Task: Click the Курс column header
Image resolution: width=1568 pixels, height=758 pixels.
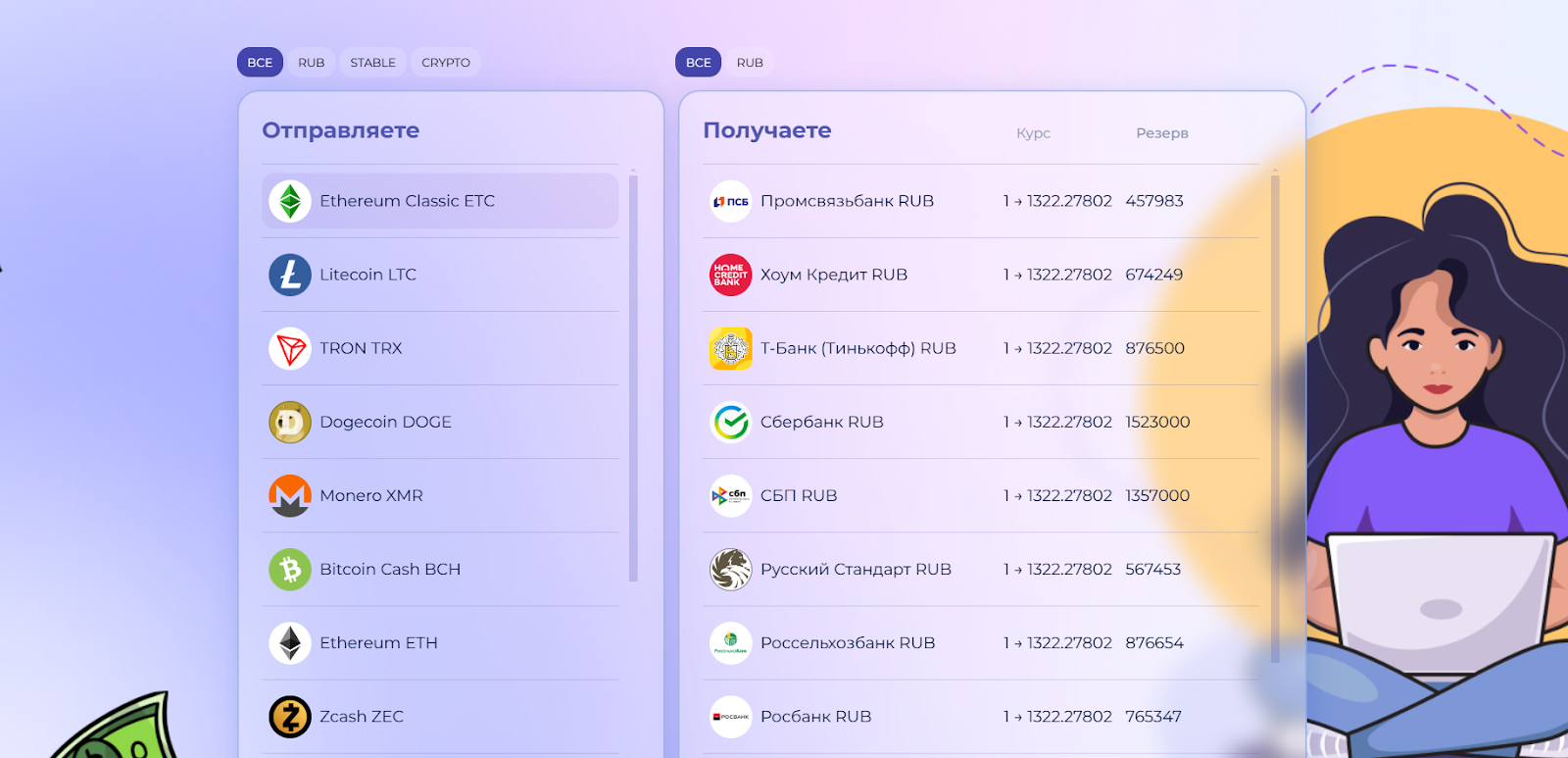Action: click(x=1033, y=133)
